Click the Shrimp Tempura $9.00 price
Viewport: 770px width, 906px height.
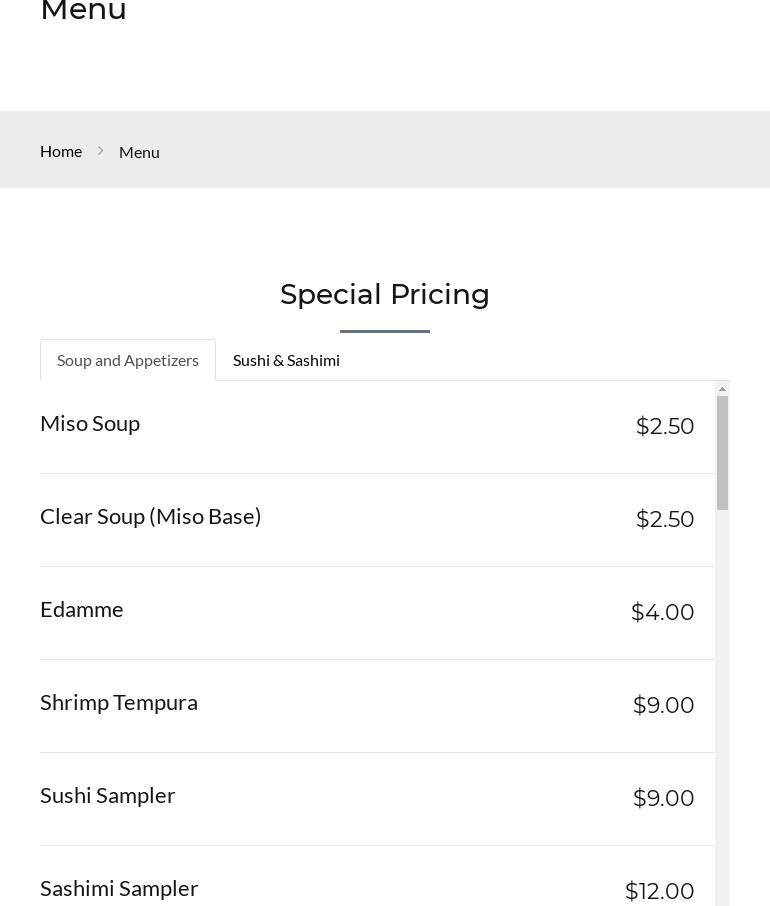tap(663, 705)
